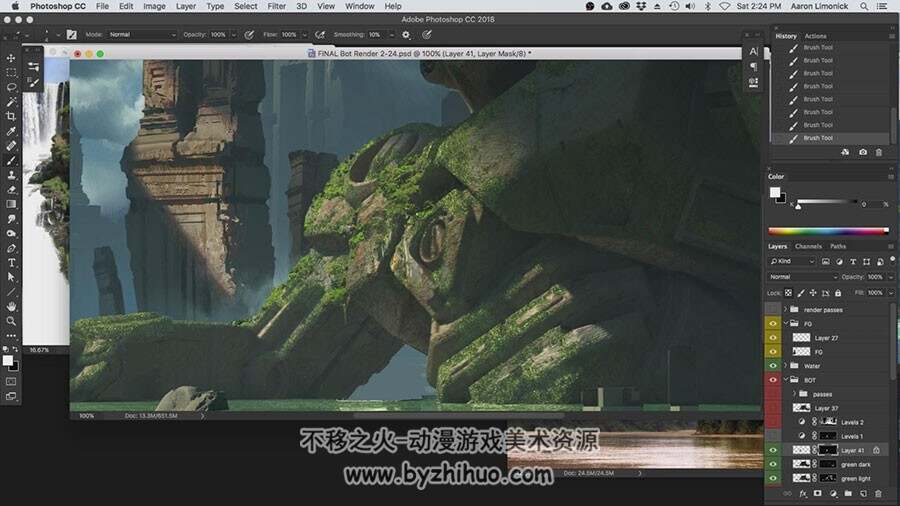This screenshot has height=506, width=900.
Task: Select the Eyedropper tool
Action: (x=11, y=131)
